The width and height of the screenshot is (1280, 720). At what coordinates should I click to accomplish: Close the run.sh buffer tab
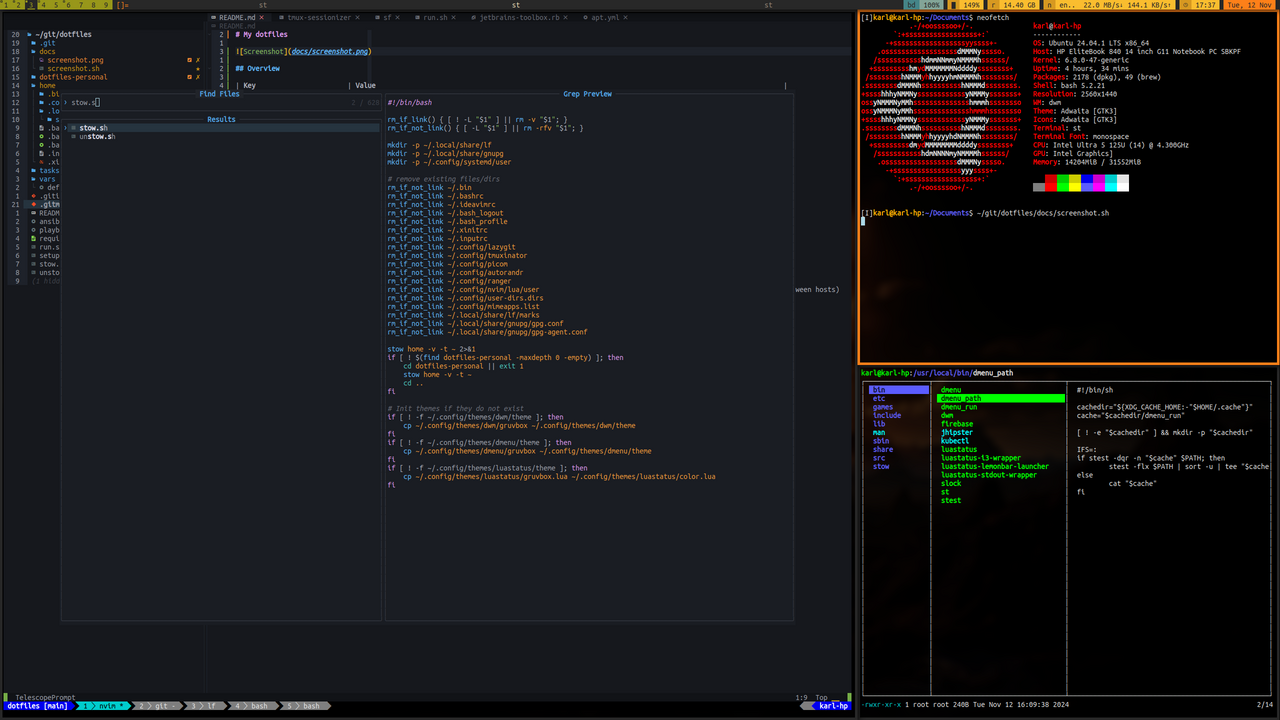pos(455,17)
